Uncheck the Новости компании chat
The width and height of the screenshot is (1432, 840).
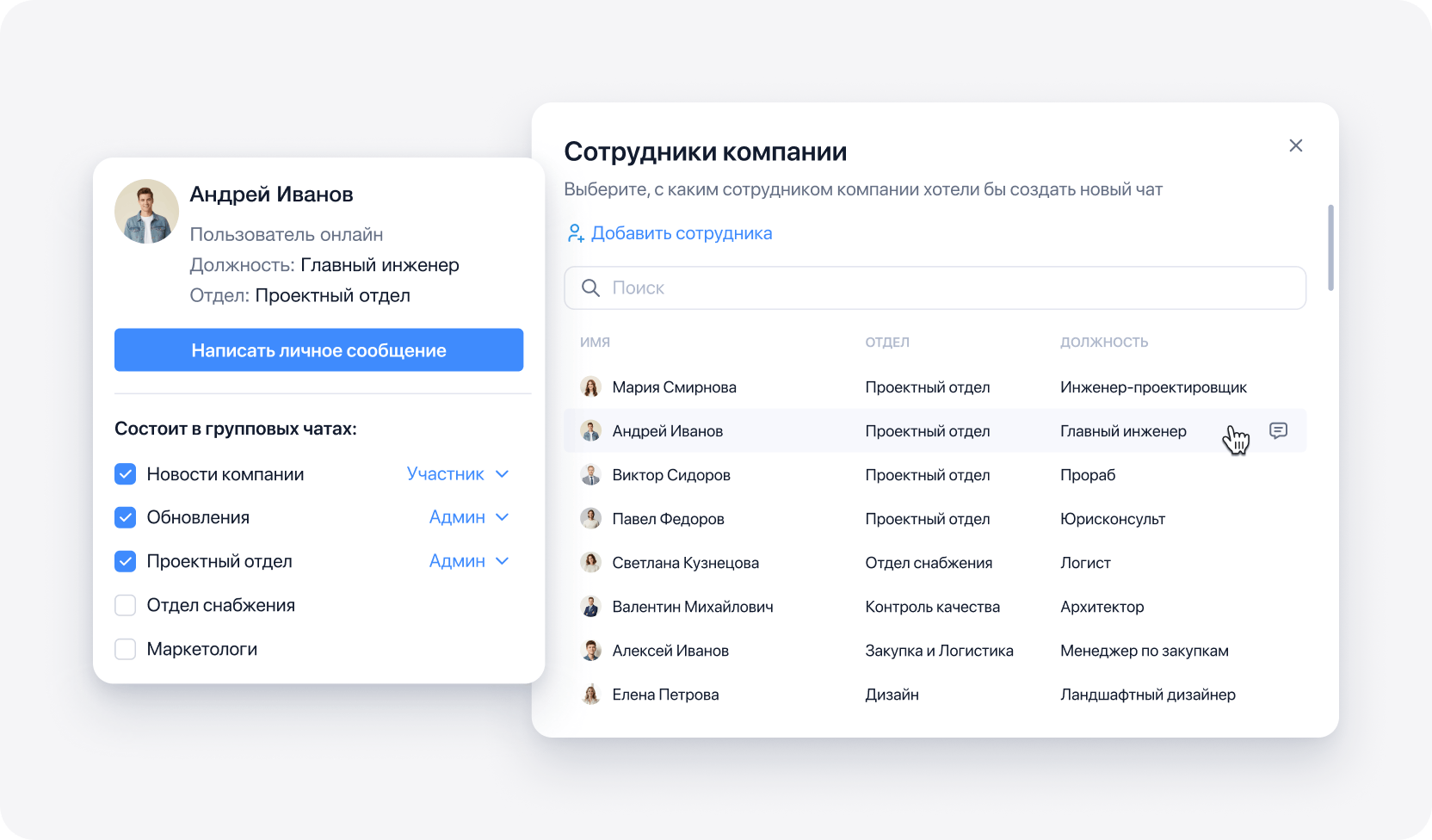125,473
